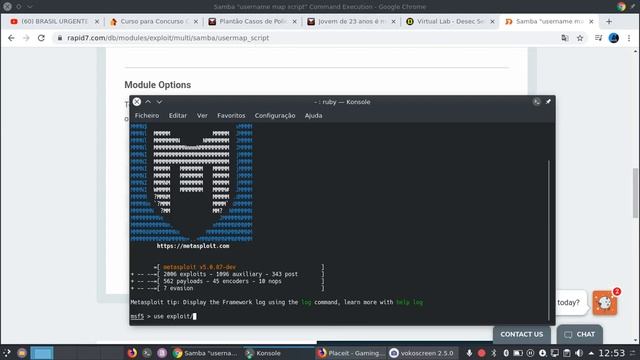The image size is (640, 360).
Task: Click the round icon beside Konsole's pin
Action: [x=537, y=102]
